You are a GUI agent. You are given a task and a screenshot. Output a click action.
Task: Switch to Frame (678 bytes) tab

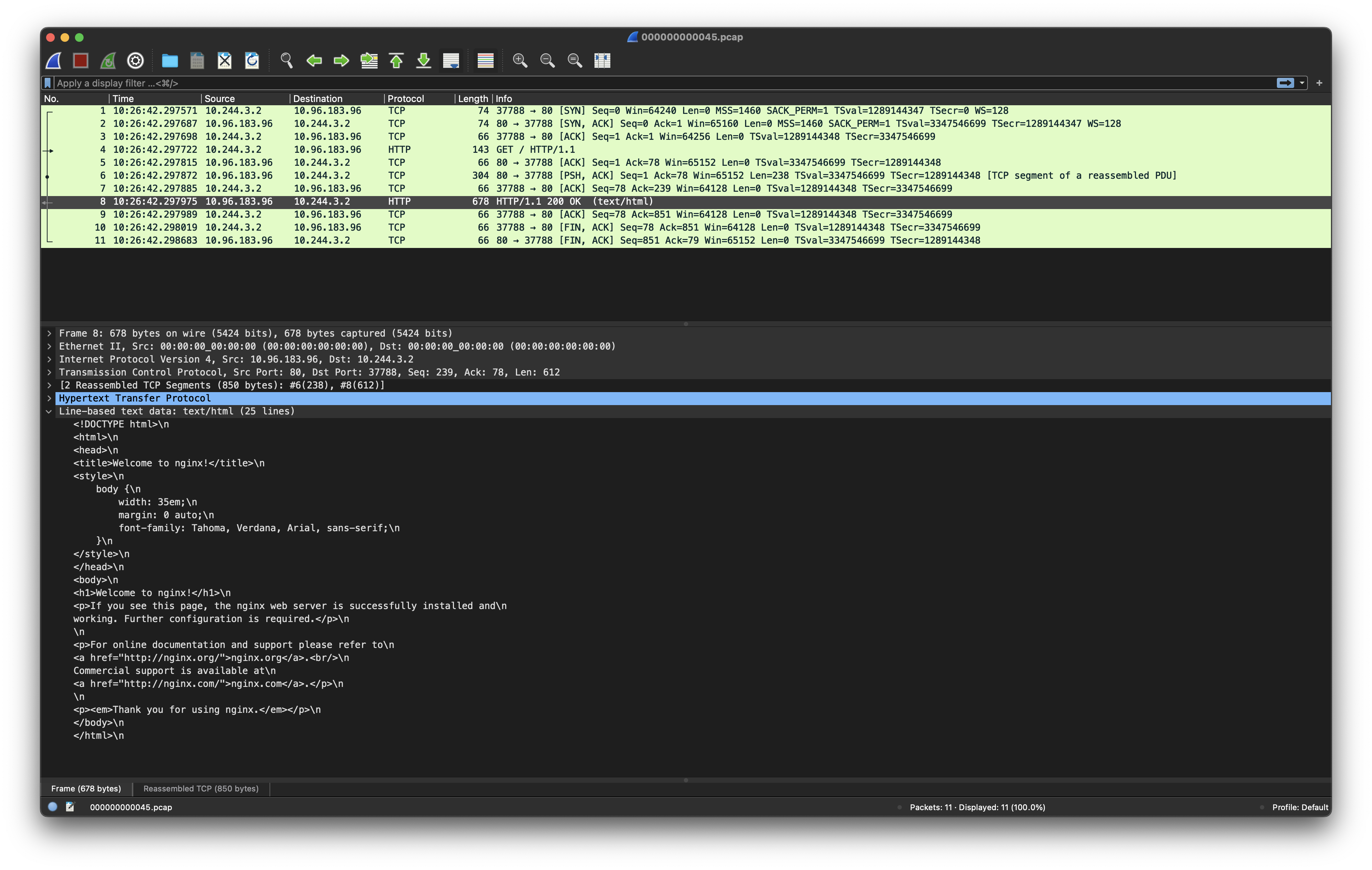pos(86,789)
